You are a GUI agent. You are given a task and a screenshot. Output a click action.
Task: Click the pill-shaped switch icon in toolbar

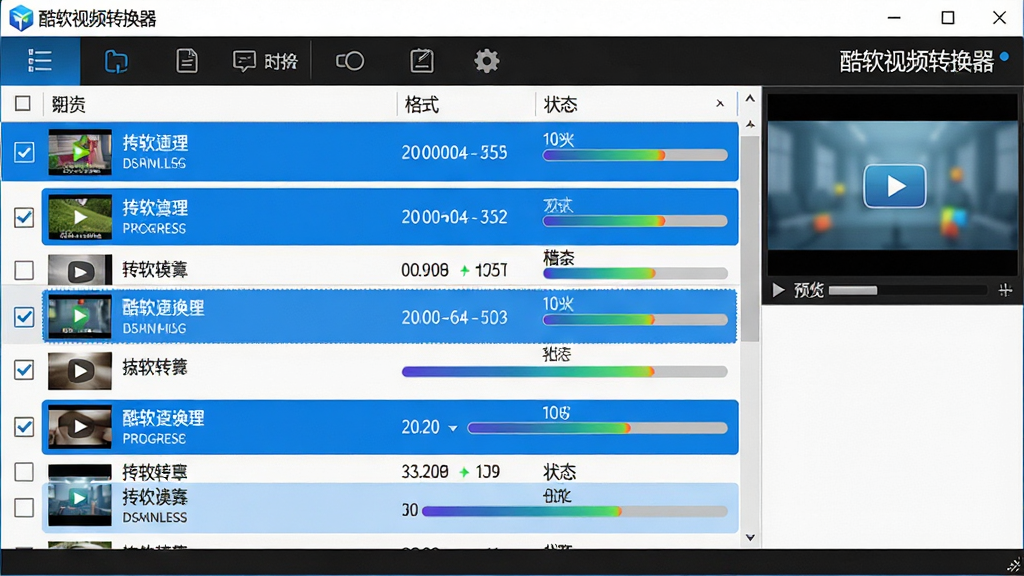click(x=350, y=61)
